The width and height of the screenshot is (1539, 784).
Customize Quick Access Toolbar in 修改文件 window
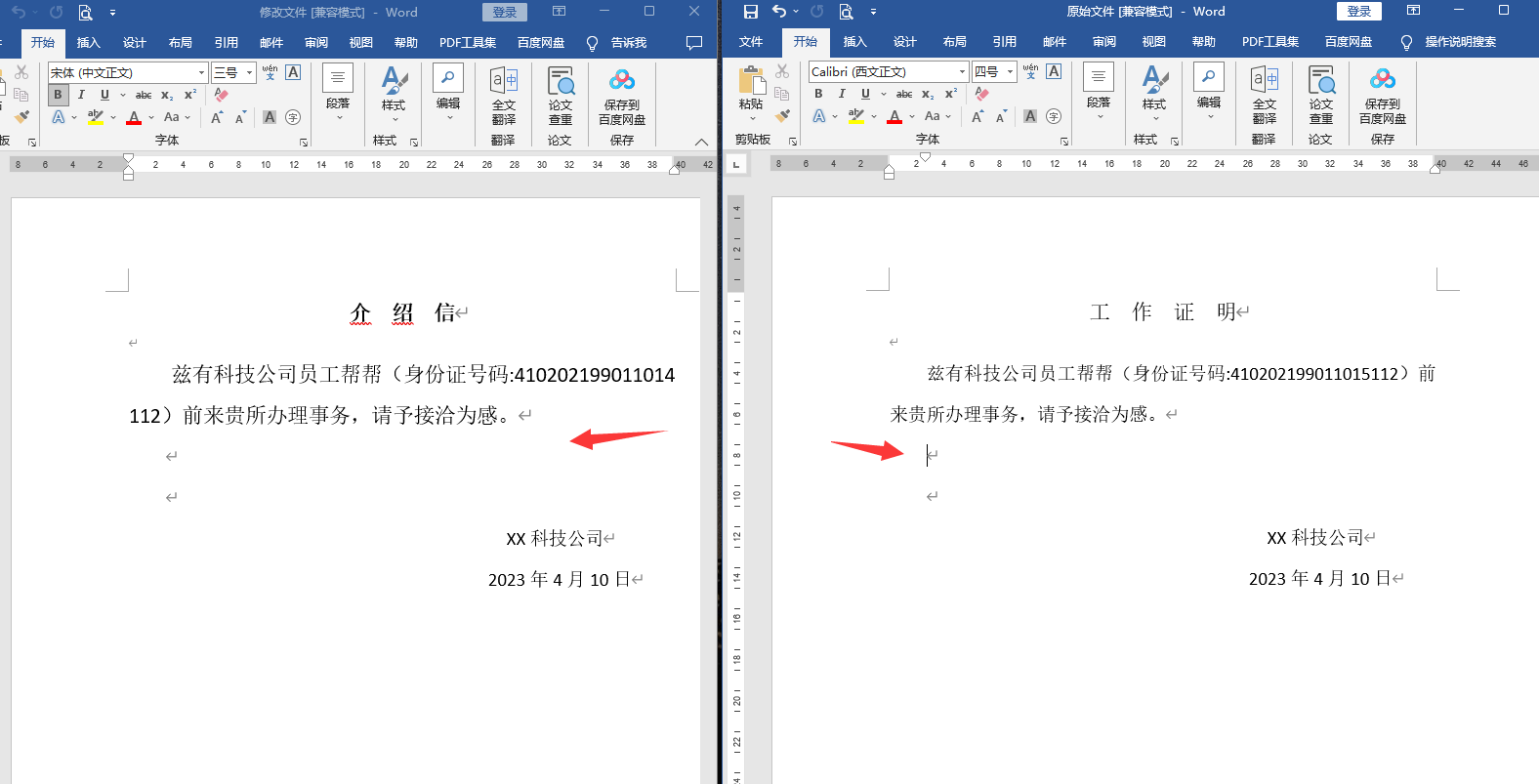pos(112,13)
